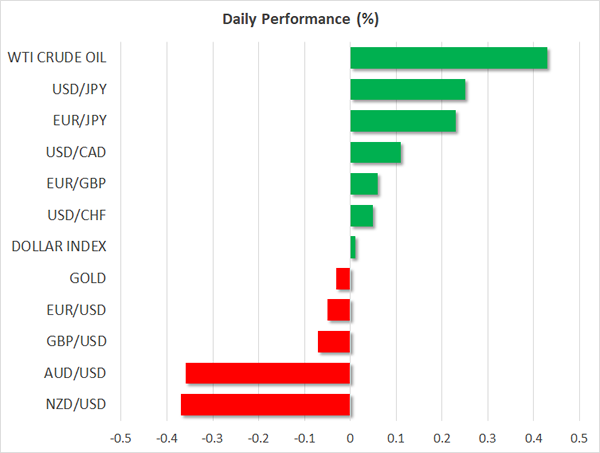
Task: Click the NZD/USD red bar
Action: coord(266,404)
